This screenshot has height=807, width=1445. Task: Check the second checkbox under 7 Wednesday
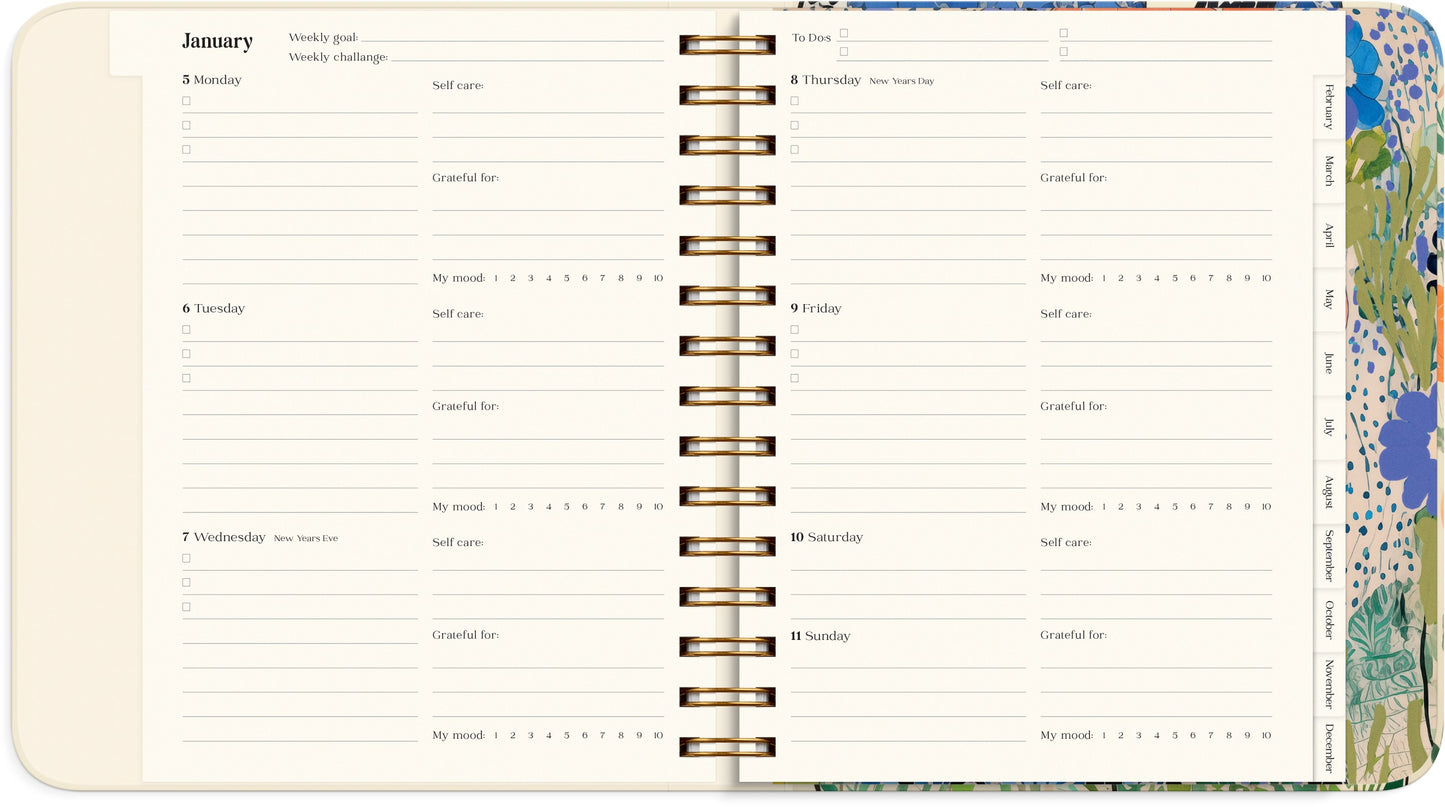pos(186,582)
